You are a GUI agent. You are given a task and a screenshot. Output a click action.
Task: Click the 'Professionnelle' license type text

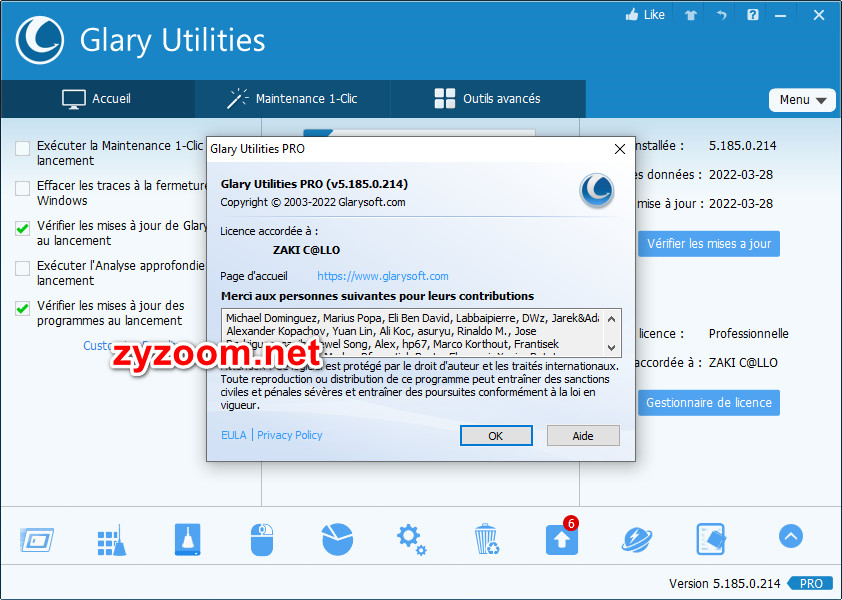pyautogui.click(x=749, y=334)
